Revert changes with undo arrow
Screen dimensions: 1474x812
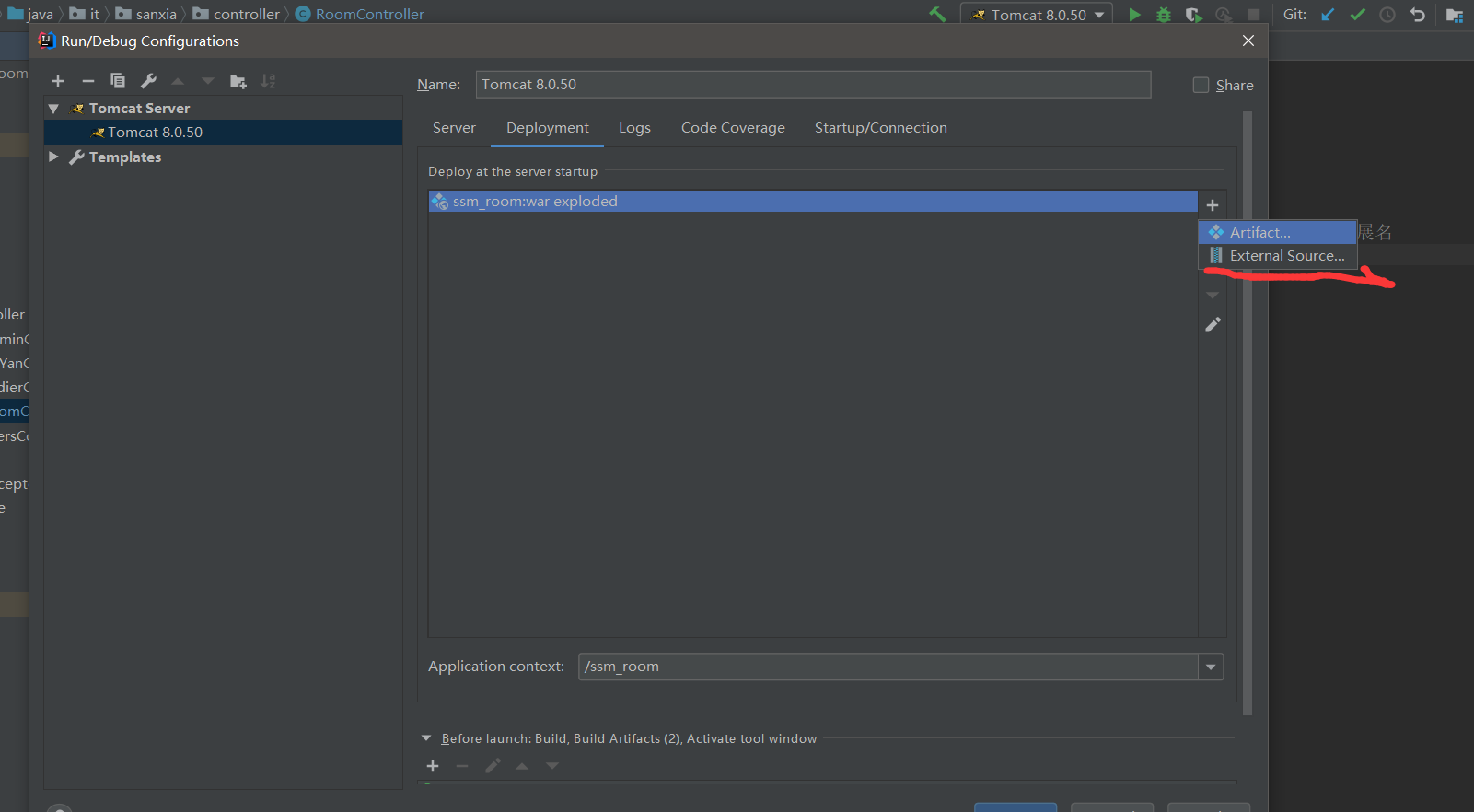pos(1418,15)
